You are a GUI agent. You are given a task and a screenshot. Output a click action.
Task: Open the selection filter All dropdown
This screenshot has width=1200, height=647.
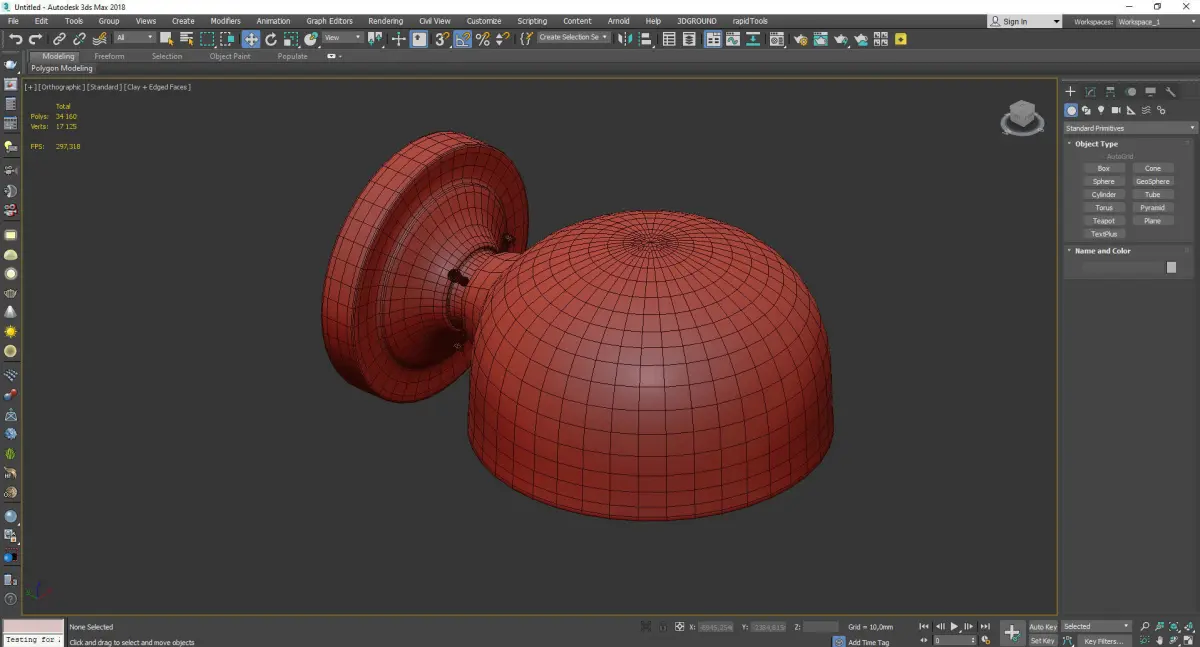134,38
